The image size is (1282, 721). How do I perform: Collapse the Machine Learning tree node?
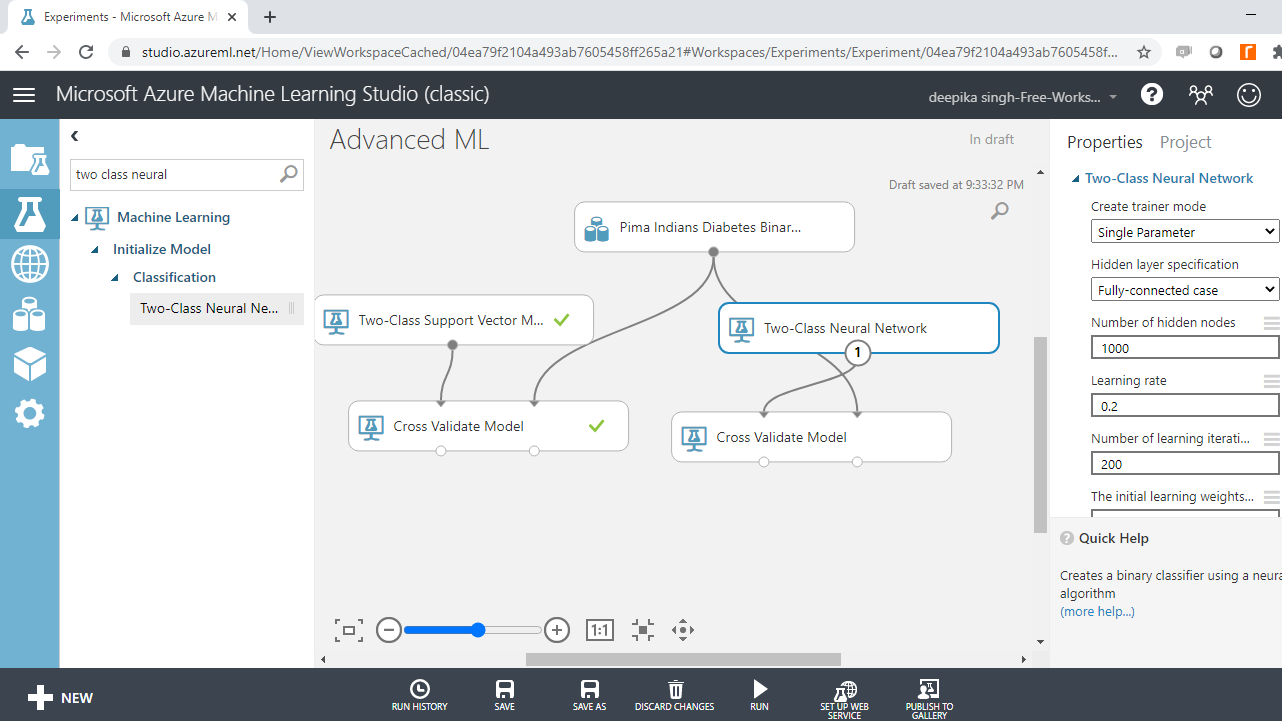point(75,218)
